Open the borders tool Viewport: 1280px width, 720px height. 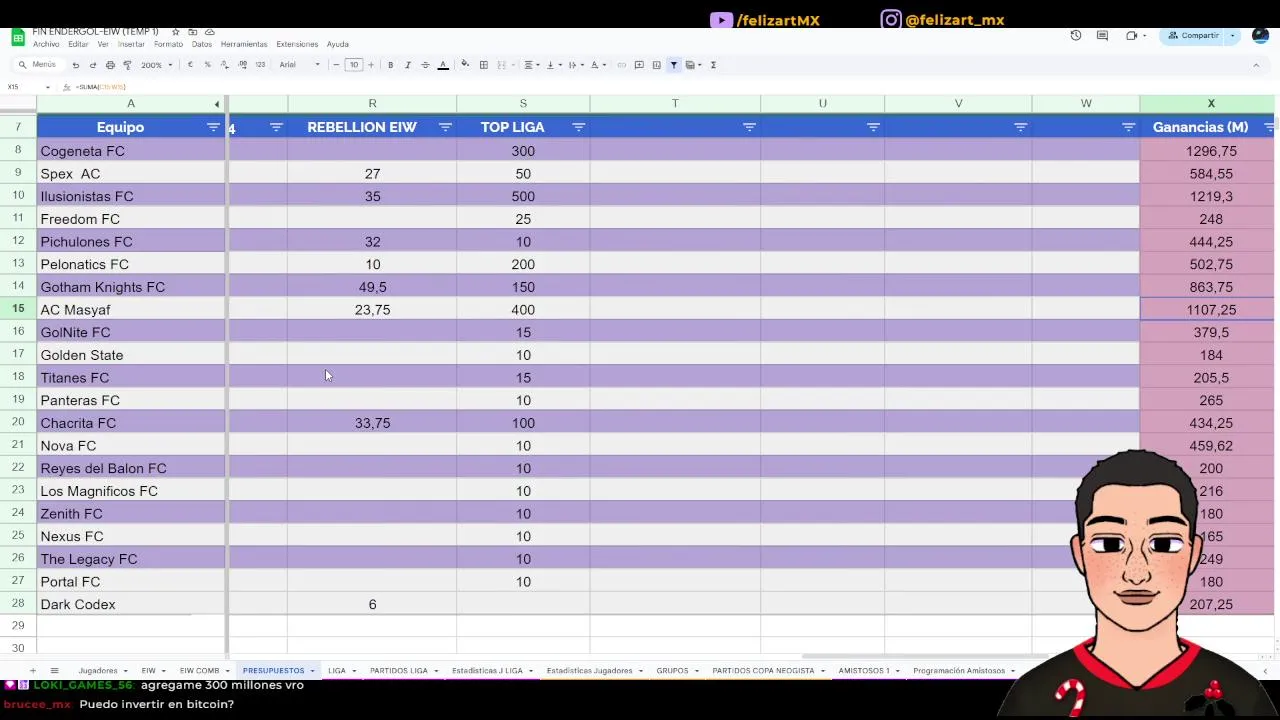[x=483, y=65]
